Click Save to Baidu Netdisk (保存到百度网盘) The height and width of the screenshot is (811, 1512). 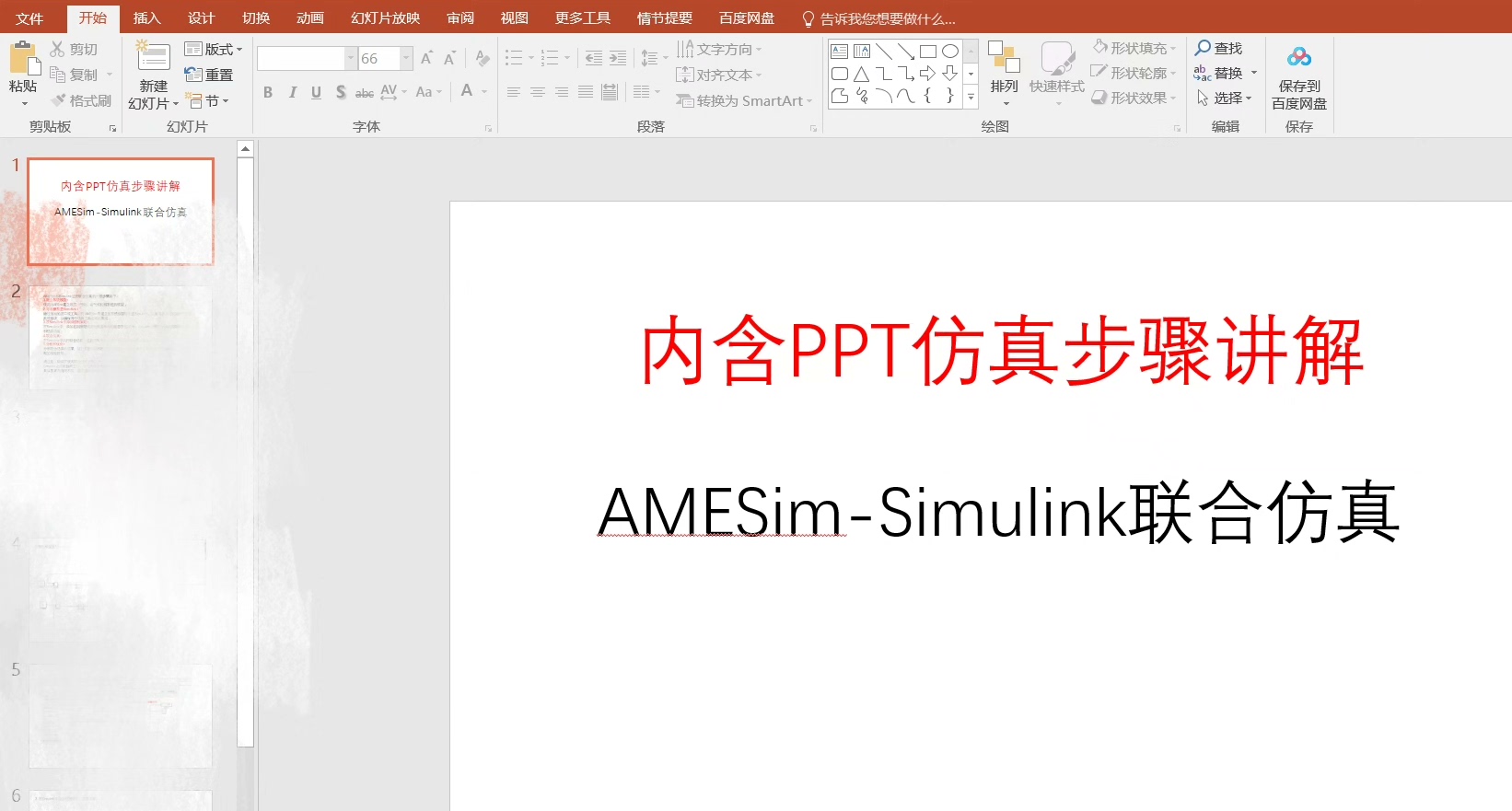coord(1299,77)
